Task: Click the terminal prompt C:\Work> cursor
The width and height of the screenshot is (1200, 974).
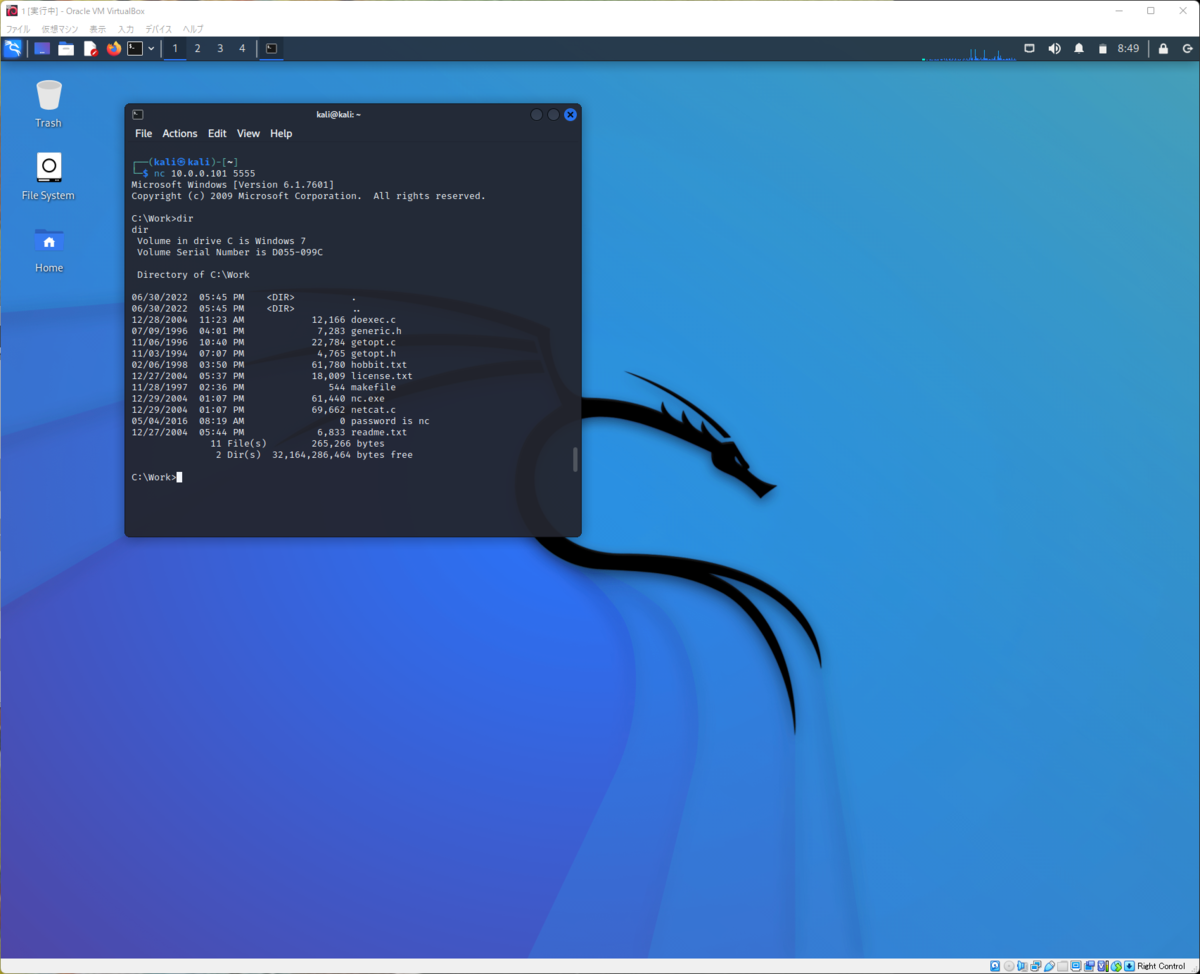Action: 178,478
